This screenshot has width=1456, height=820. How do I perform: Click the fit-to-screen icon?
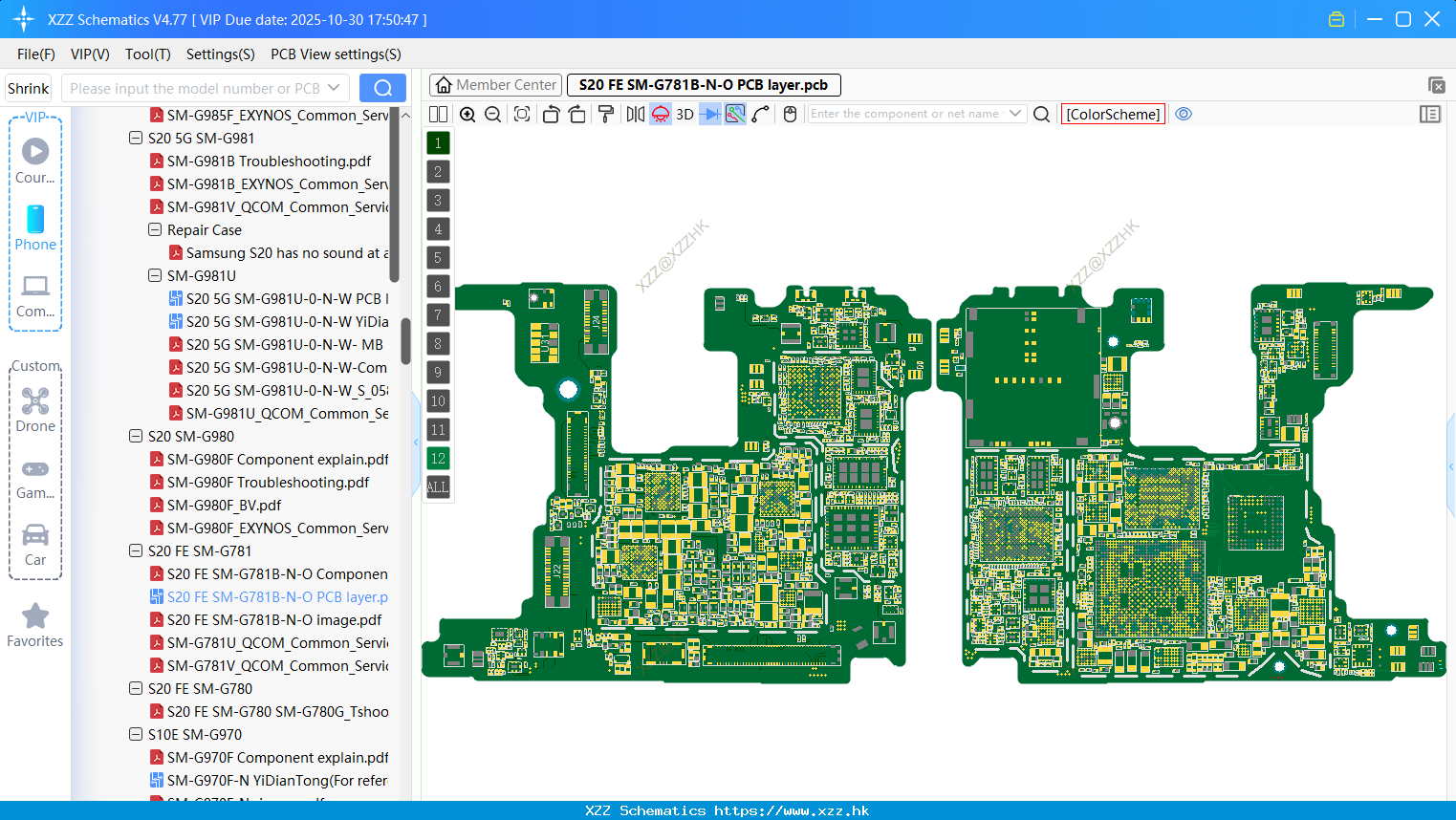[522, 114]
